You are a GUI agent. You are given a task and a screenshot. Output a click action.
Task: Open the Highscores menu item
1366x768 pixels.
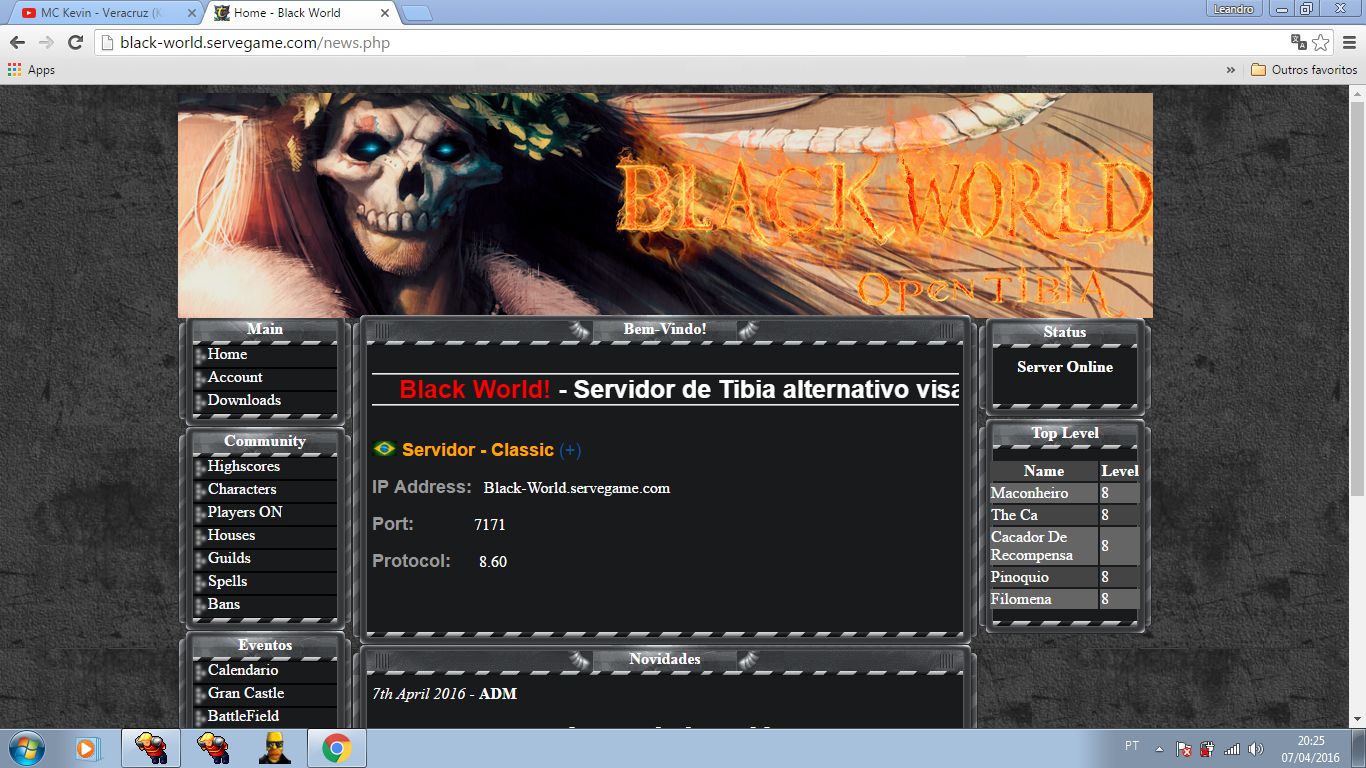coord(243,466)
